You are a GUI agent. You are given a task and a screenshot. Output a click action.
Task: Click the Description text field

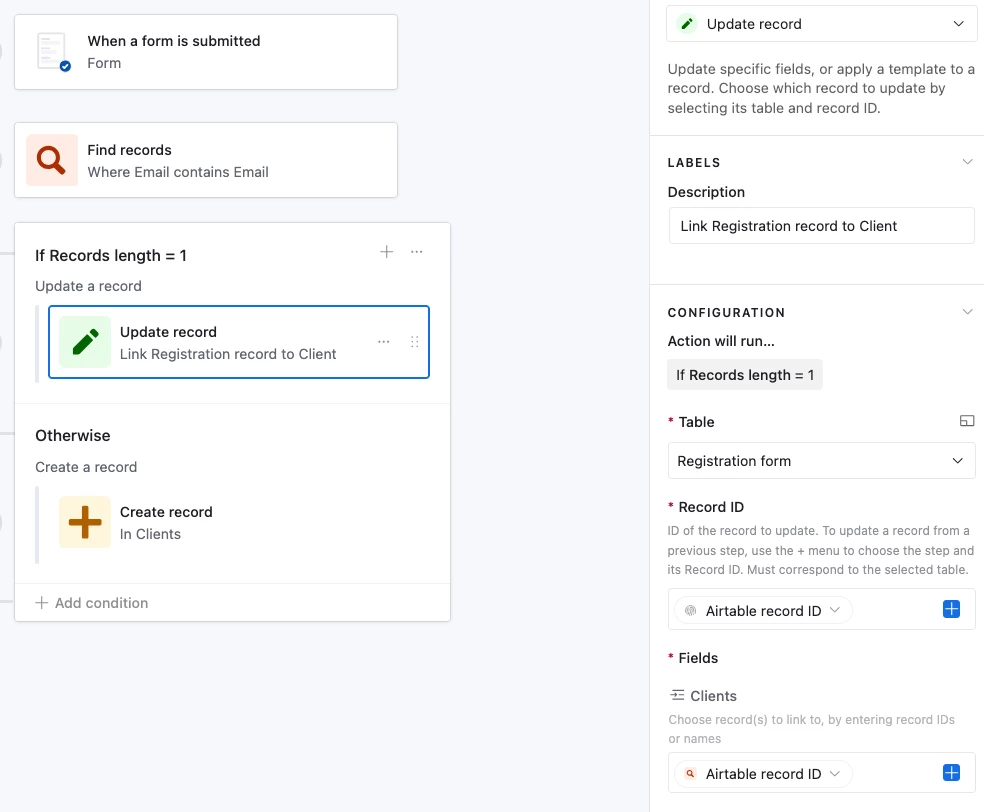821,226
